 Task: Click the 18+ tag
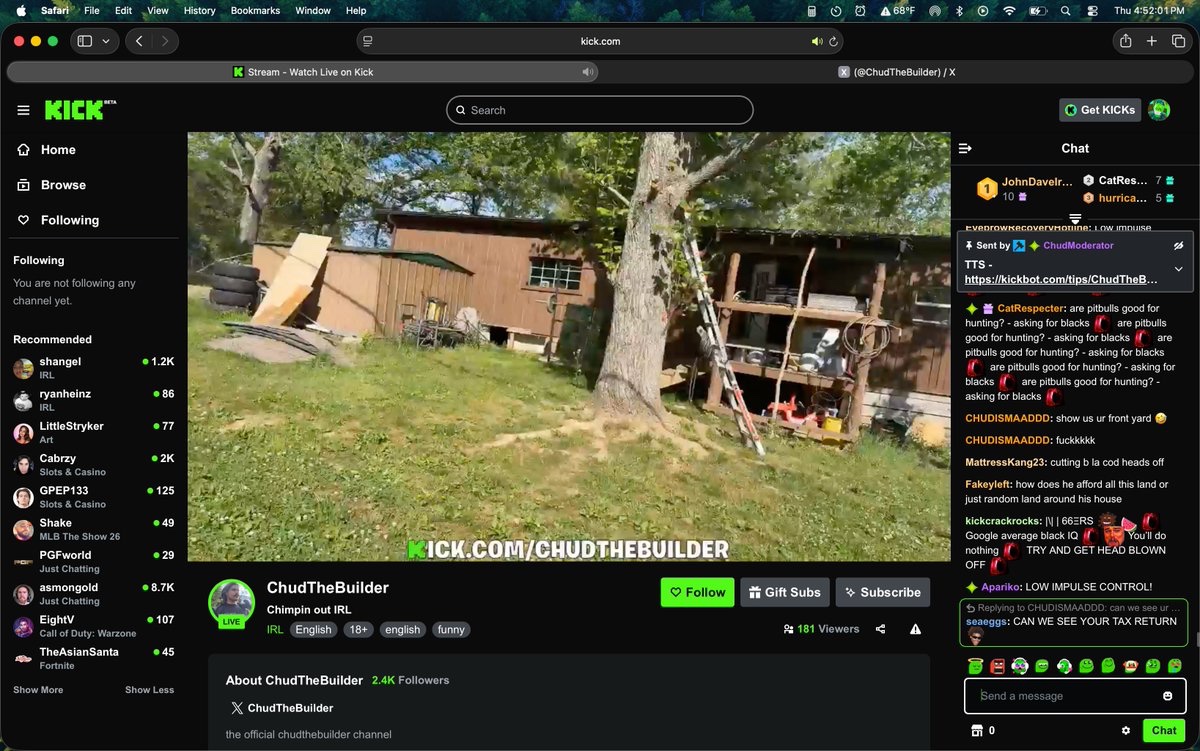coord(358,630)
